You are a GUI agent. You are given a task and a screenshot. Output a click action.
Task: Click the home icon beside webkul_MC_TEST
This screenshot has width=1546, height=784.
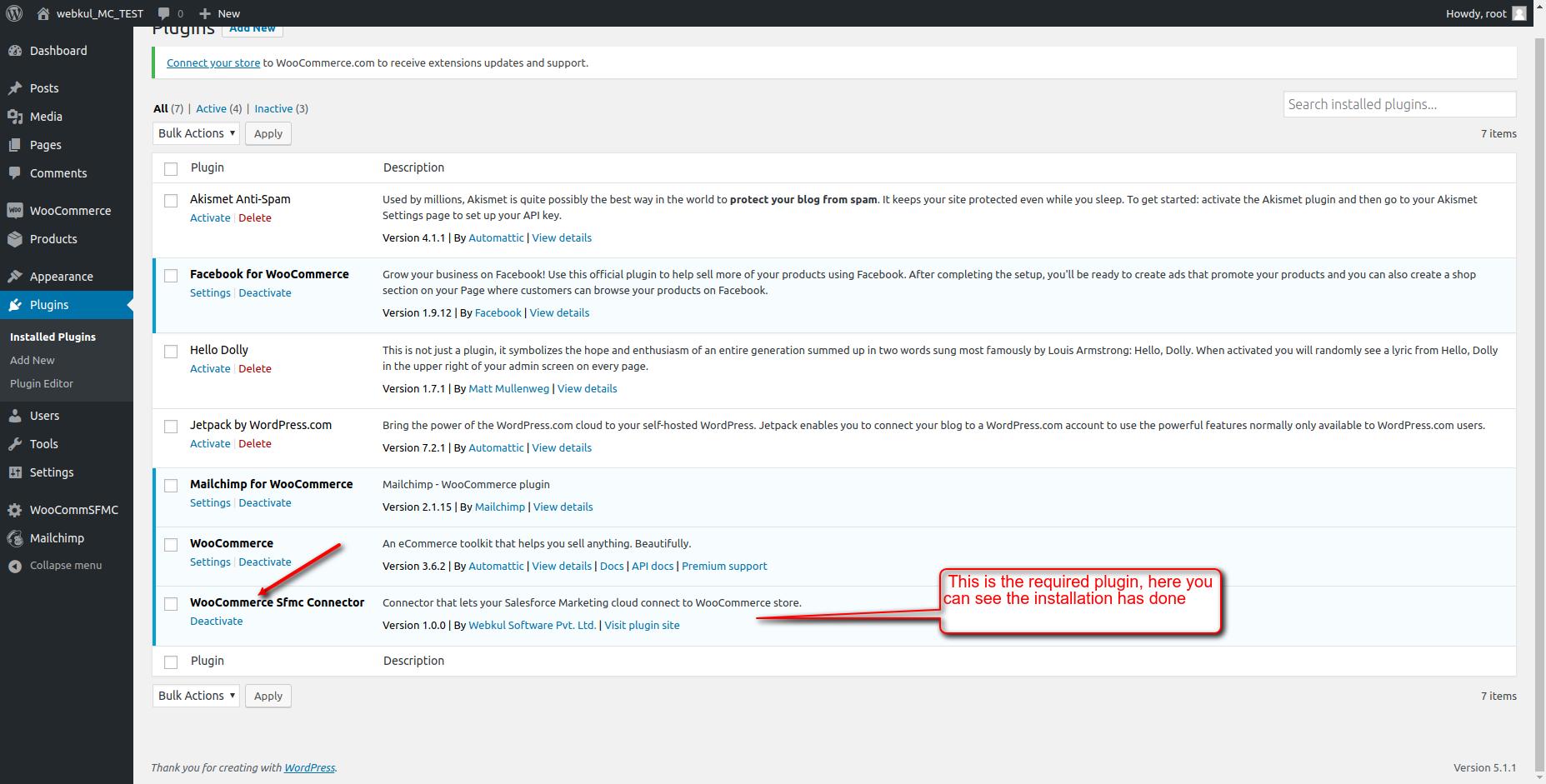44,13
